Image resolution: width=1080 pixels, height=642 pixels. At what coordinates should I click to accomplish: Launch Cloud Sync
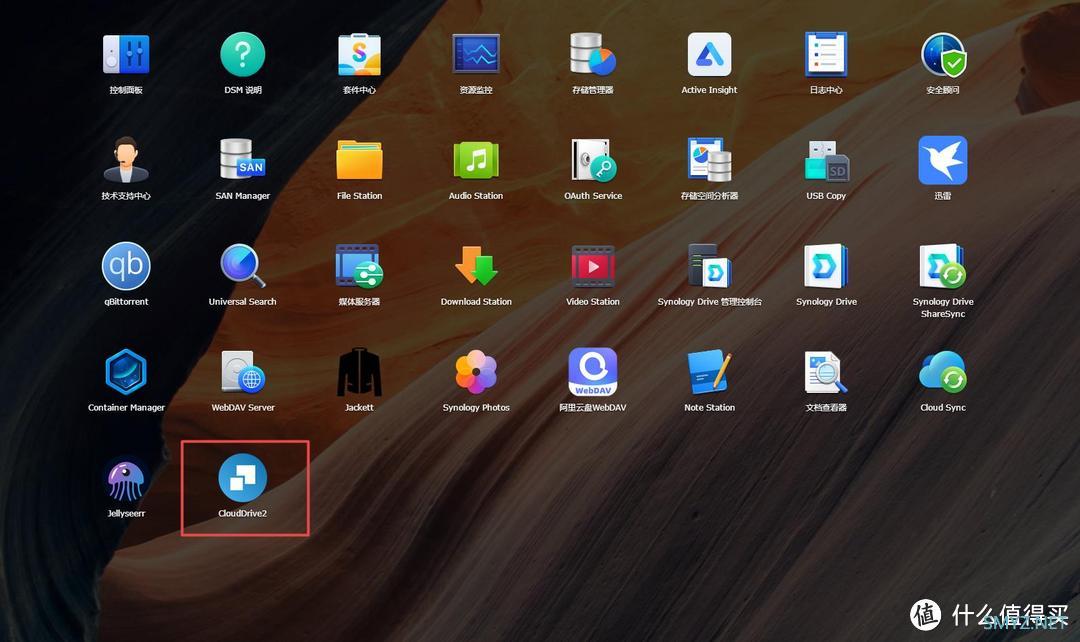point(943,372)
